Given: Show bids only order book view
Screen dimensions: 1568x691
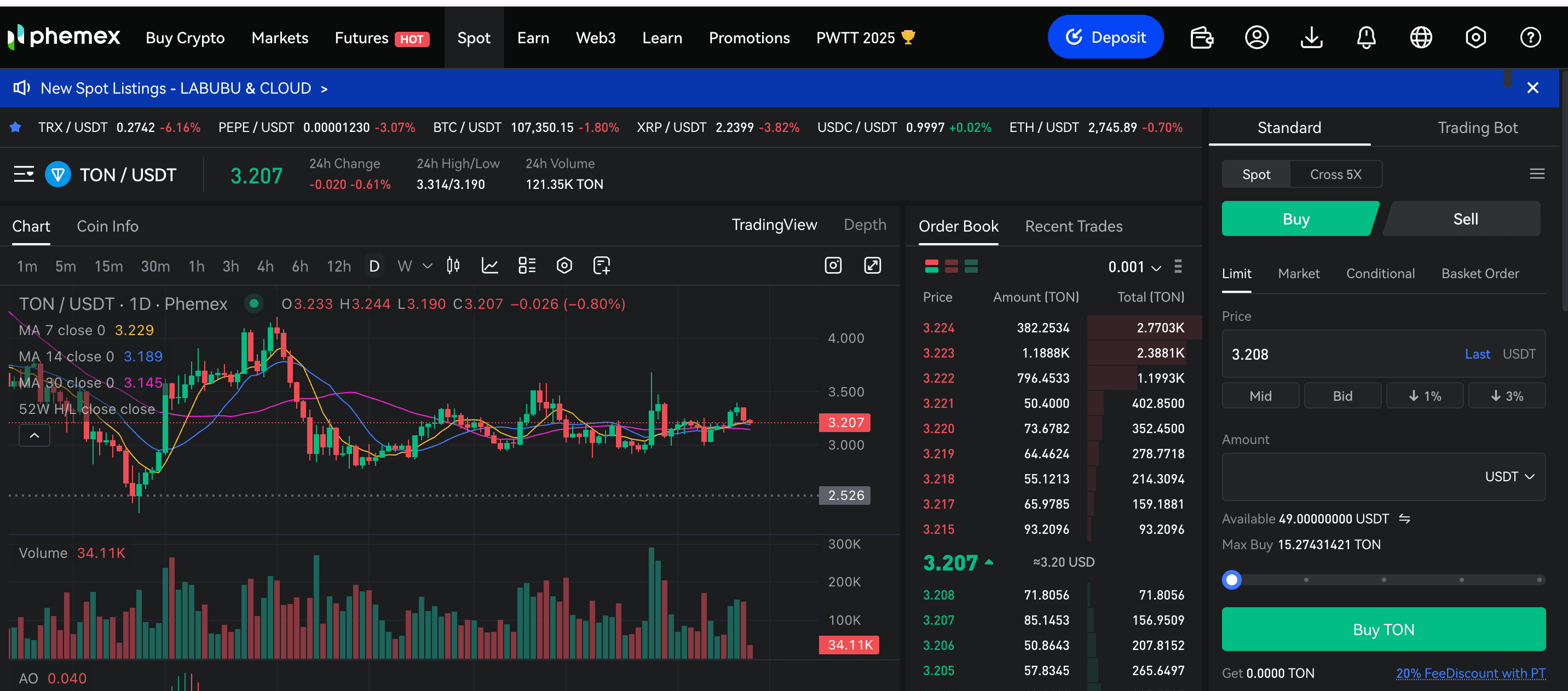Looking at the screenshot, I should click(x=971, y=267).
